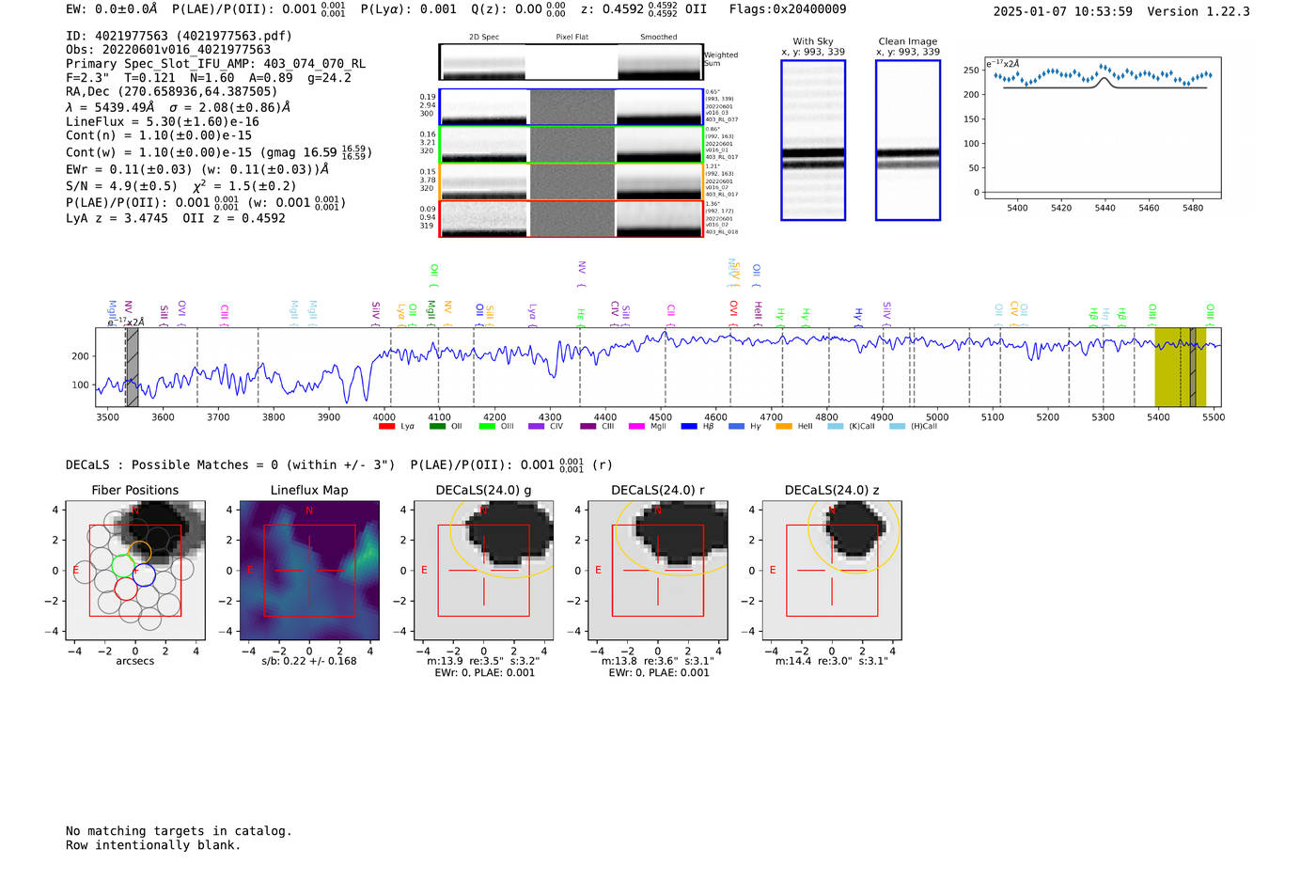The image size is (1316, 896).
Task: Open the DECaLS(24.0) z image
Action: tap(832, 571)
